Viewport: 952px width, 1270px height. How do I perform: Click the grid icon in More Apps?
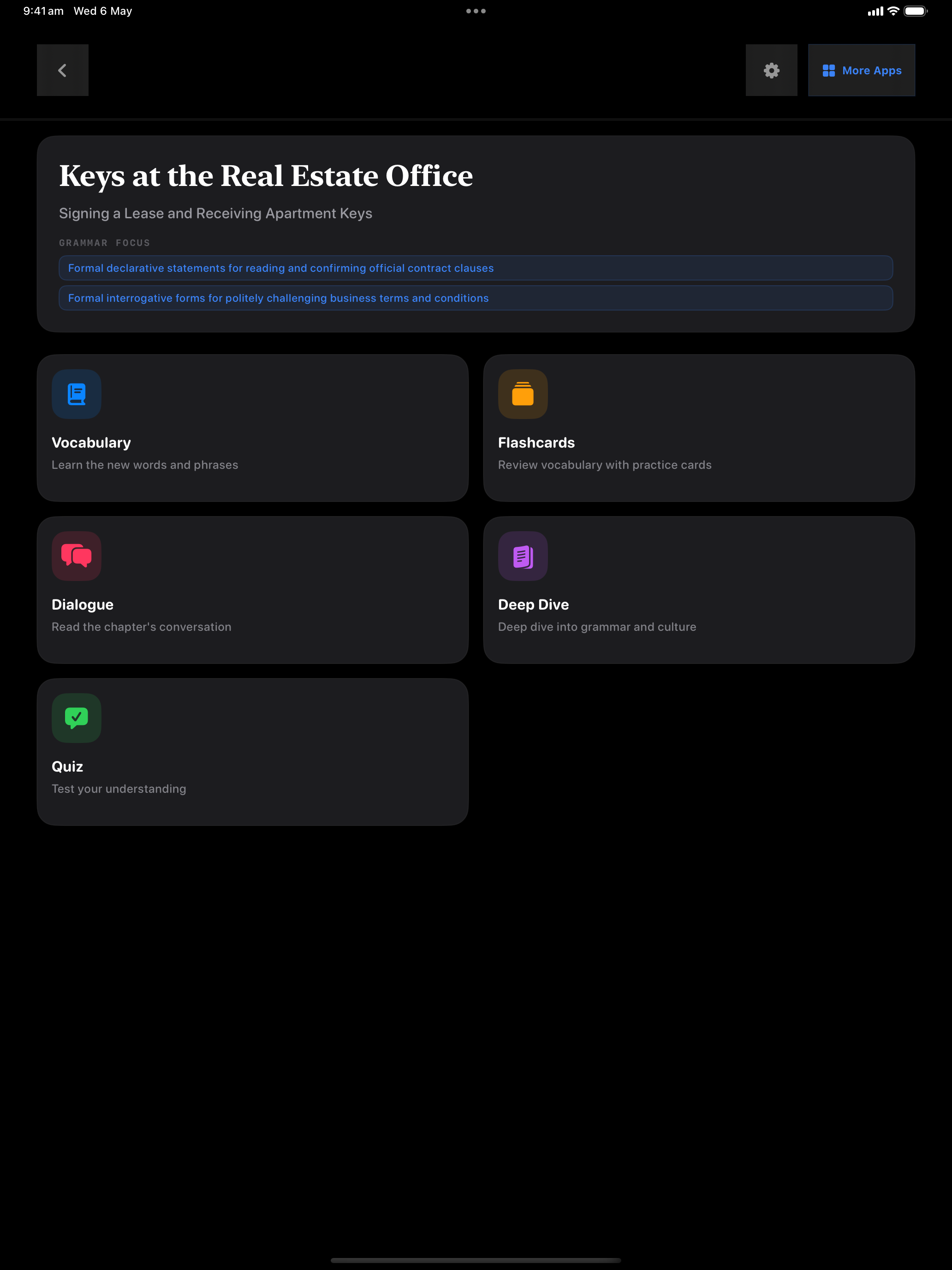828,71
